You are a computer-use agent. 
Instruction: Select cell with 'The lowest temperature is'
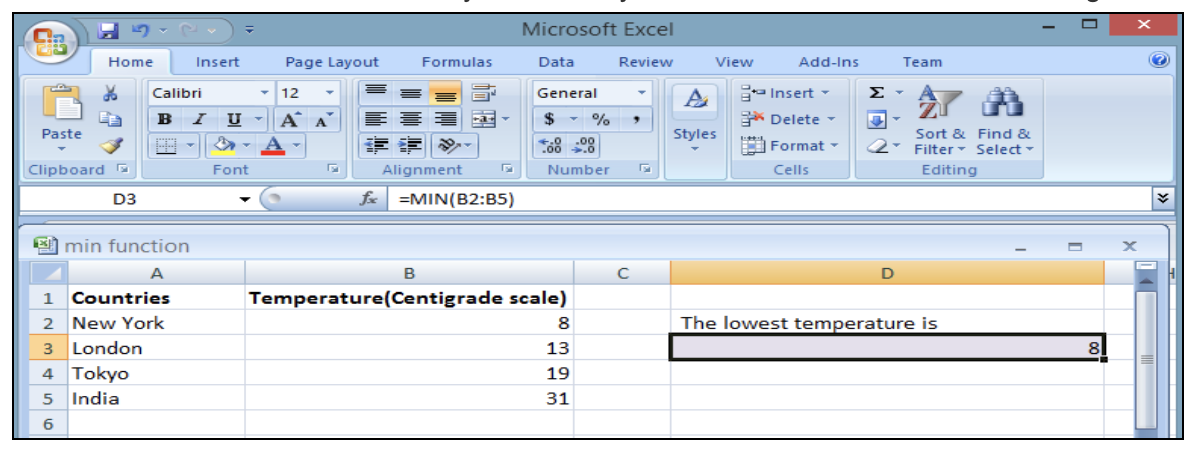click(x=887, y=322)
